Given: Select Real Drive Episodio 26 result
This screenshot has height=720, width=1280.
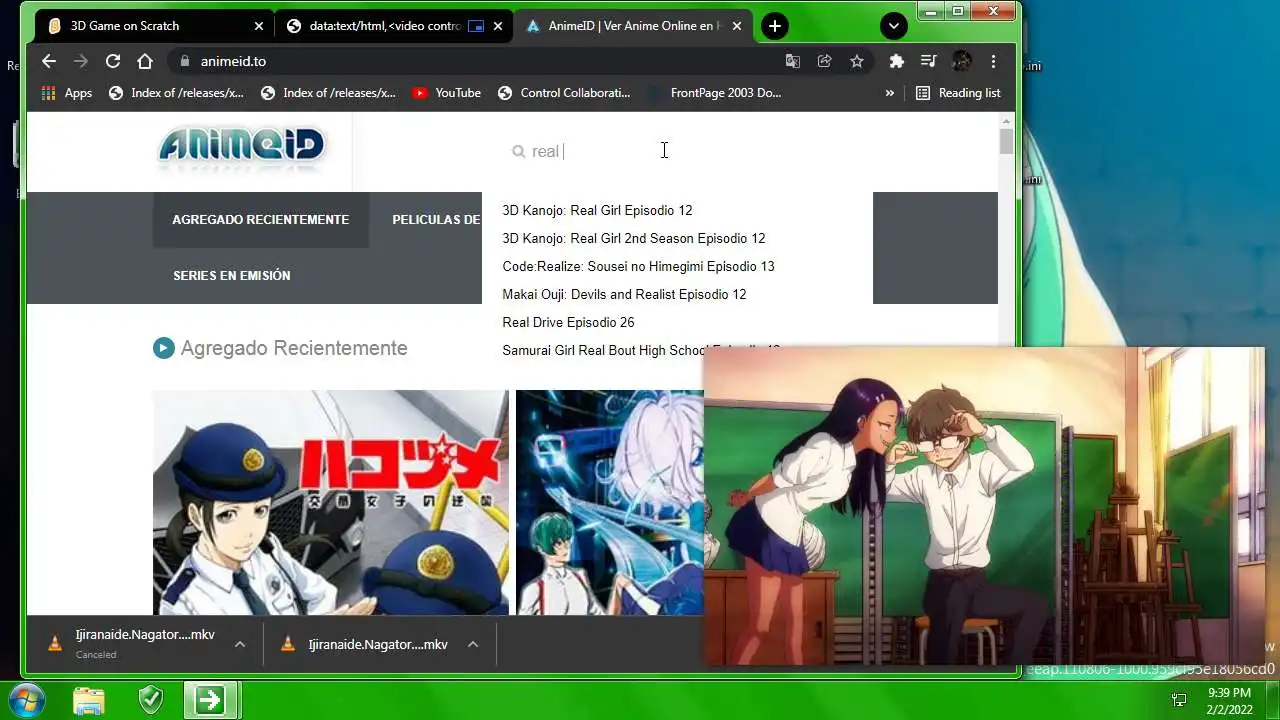Looking at the screenshot, I should click(x=568, y=322).
